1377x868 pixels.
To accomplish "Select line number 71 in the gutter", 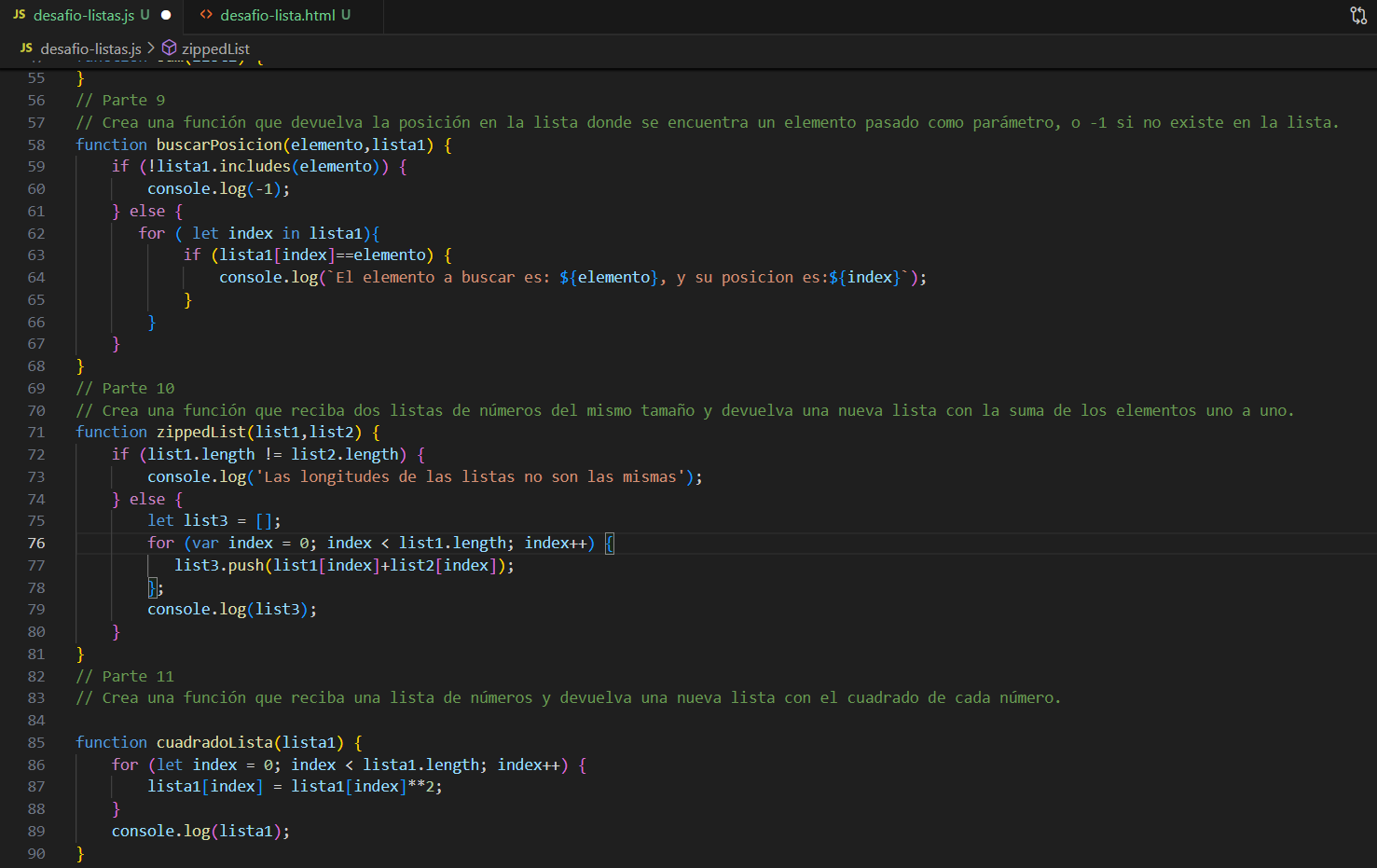I will [36, 432].
